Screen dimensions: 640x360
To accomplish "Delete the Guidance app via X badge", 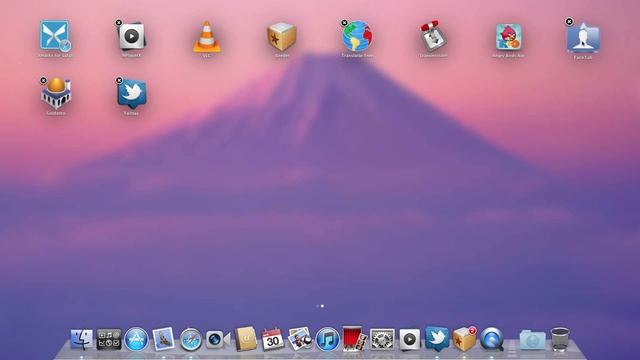I will pyautogui.click(x=43, y=80).
